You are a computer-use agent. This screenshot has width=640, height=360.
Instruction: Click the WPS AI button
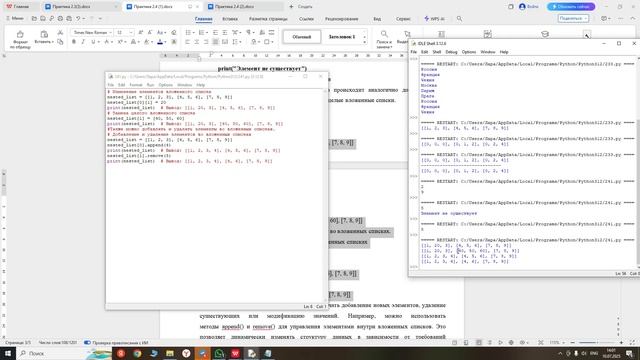pyautogui.click(x=434, y=19)
